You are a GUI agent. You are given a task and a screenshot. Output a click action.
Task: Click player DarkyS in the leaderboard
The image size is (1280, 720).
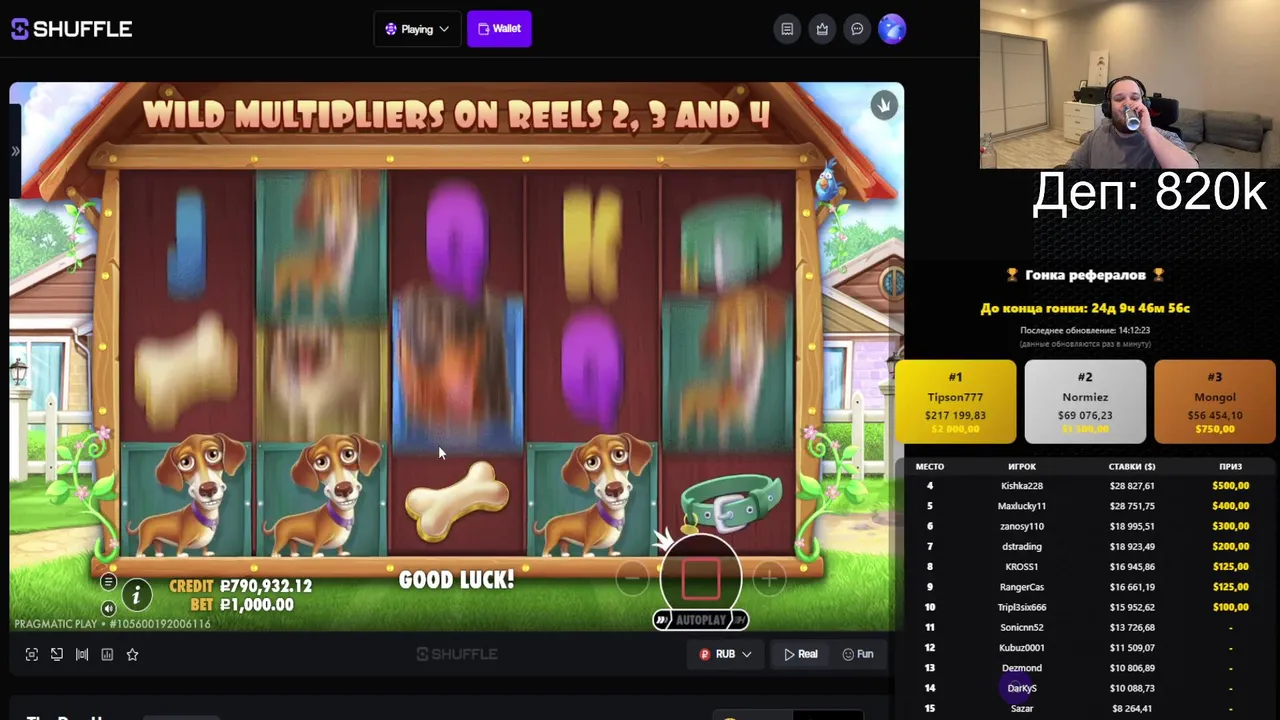[x=1021, y=688]
